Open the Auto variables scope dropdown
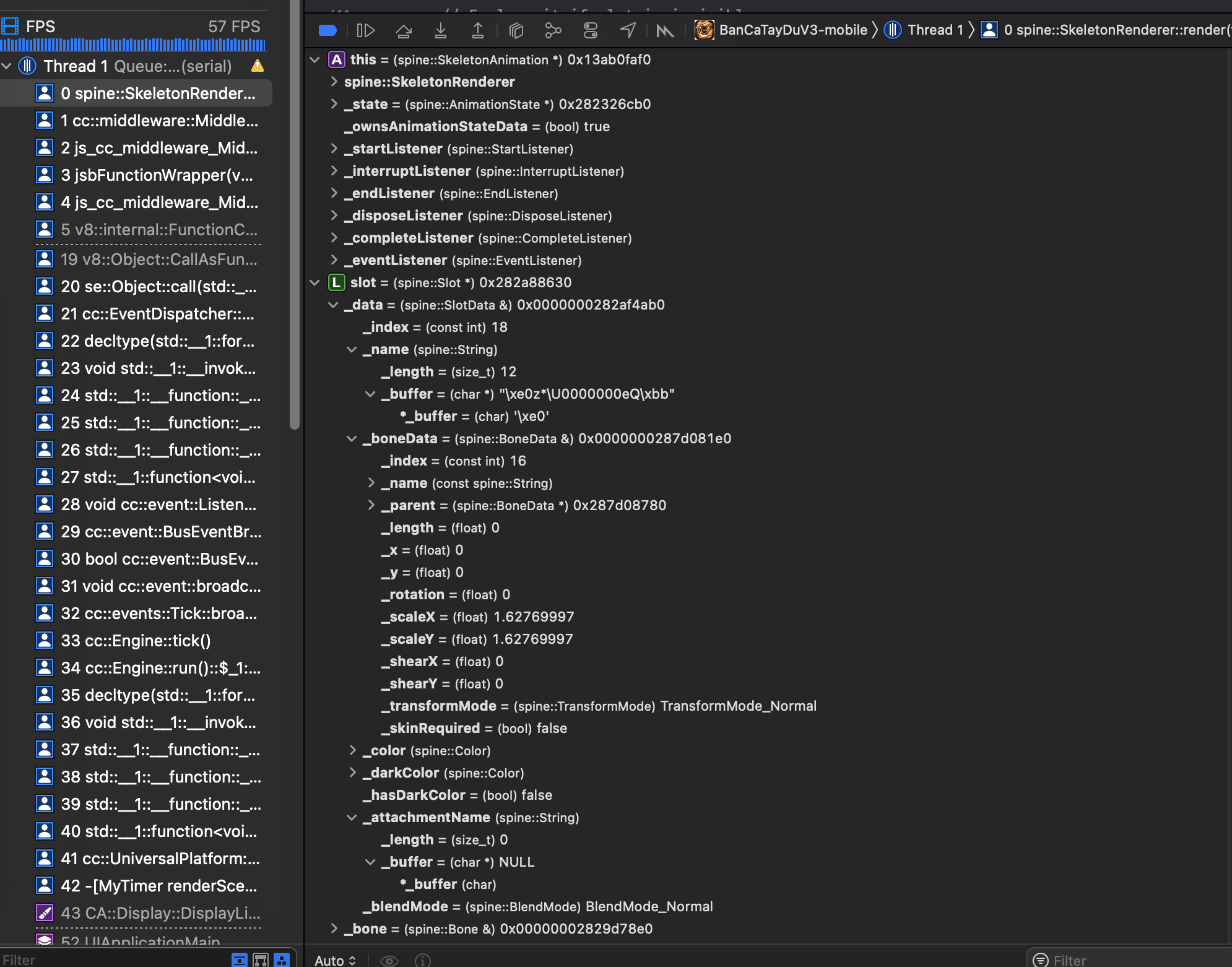1232x967 pixels. click(x=334, y=960)
